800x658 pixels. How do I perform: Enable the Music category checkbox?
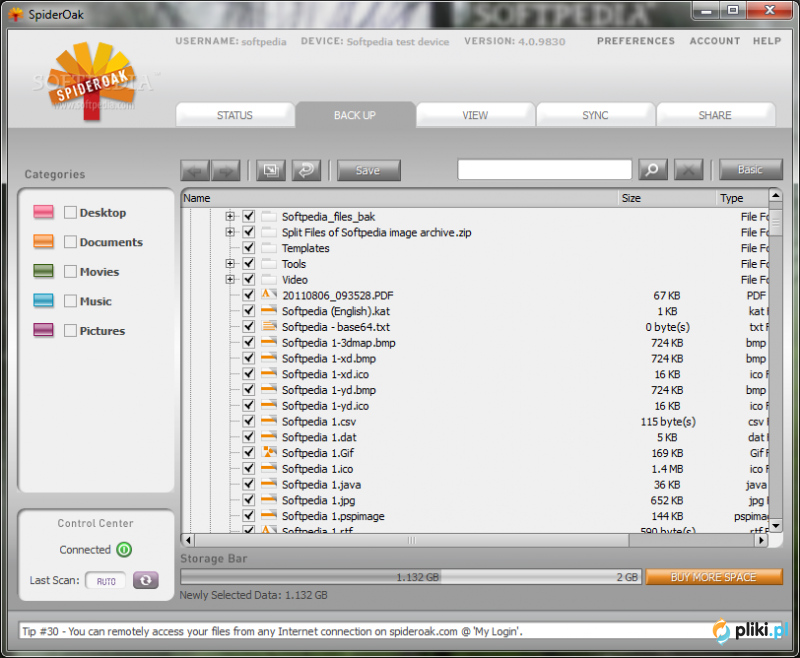click(70, 301)
